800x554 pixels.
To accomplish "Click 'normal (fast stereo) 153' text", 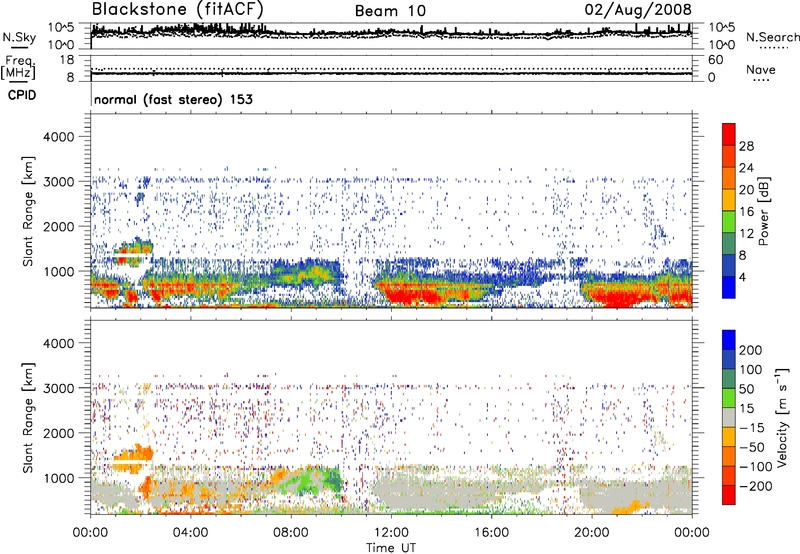I will (x=173, y=99).
